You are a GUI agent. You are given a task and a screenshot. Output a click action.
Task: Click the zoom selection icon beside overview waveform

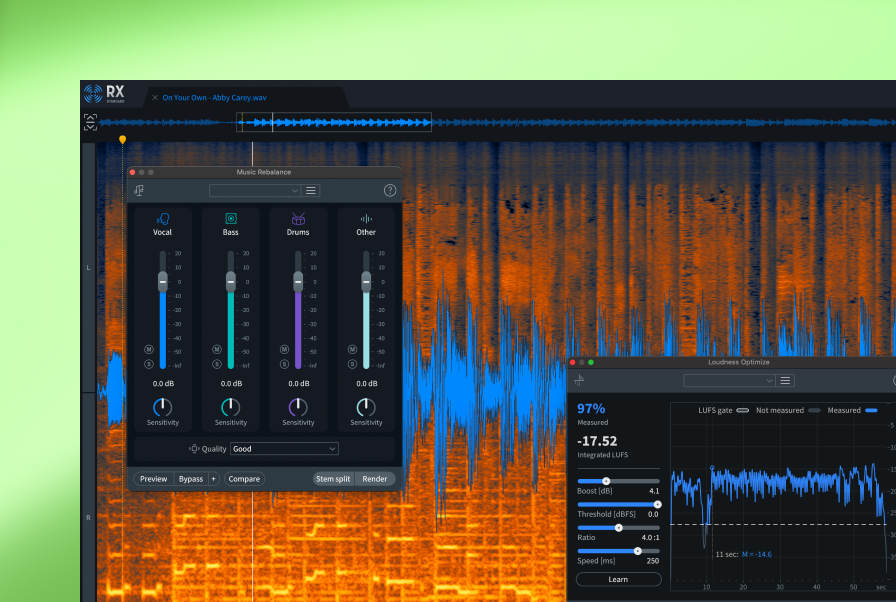(x=91, y=122)
